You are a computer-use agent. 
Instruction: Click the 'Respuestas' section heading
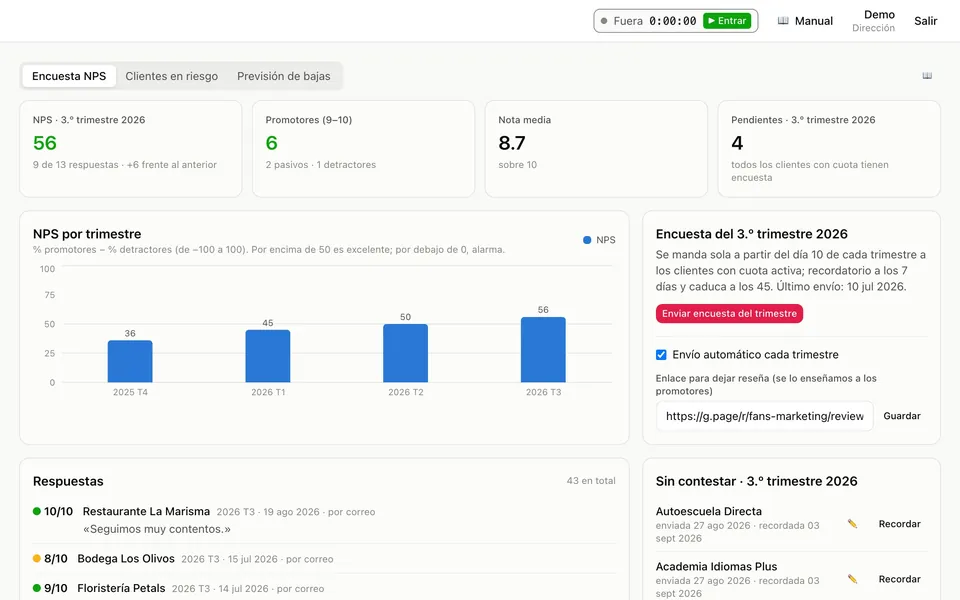68,481
